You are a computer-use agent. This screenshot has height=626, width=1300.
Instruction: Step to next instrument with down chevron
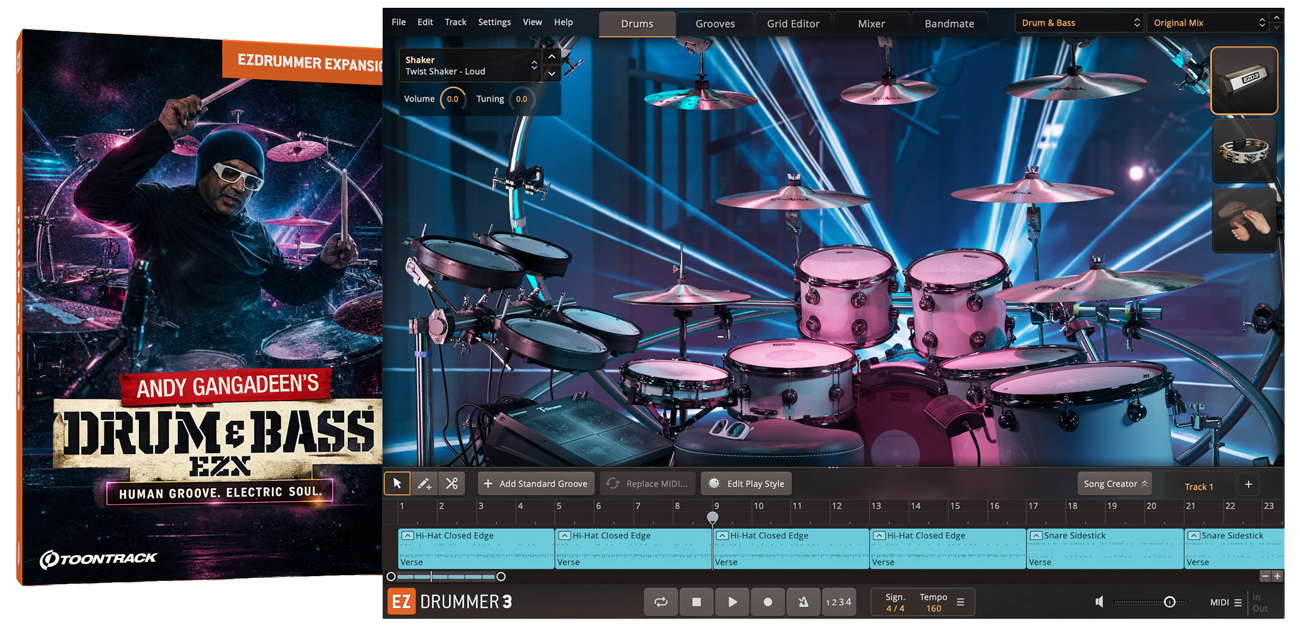coord(551,73)
